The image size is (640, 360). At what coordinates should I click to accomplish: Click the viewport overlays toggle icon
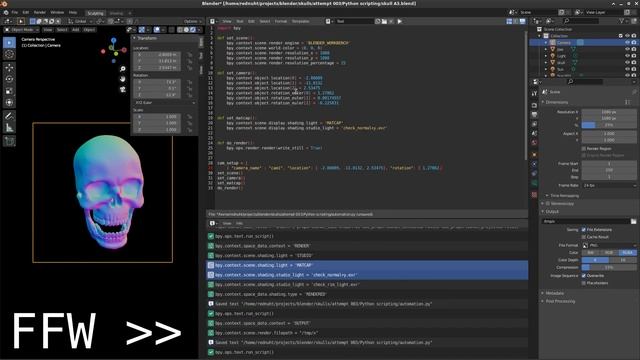157,30
